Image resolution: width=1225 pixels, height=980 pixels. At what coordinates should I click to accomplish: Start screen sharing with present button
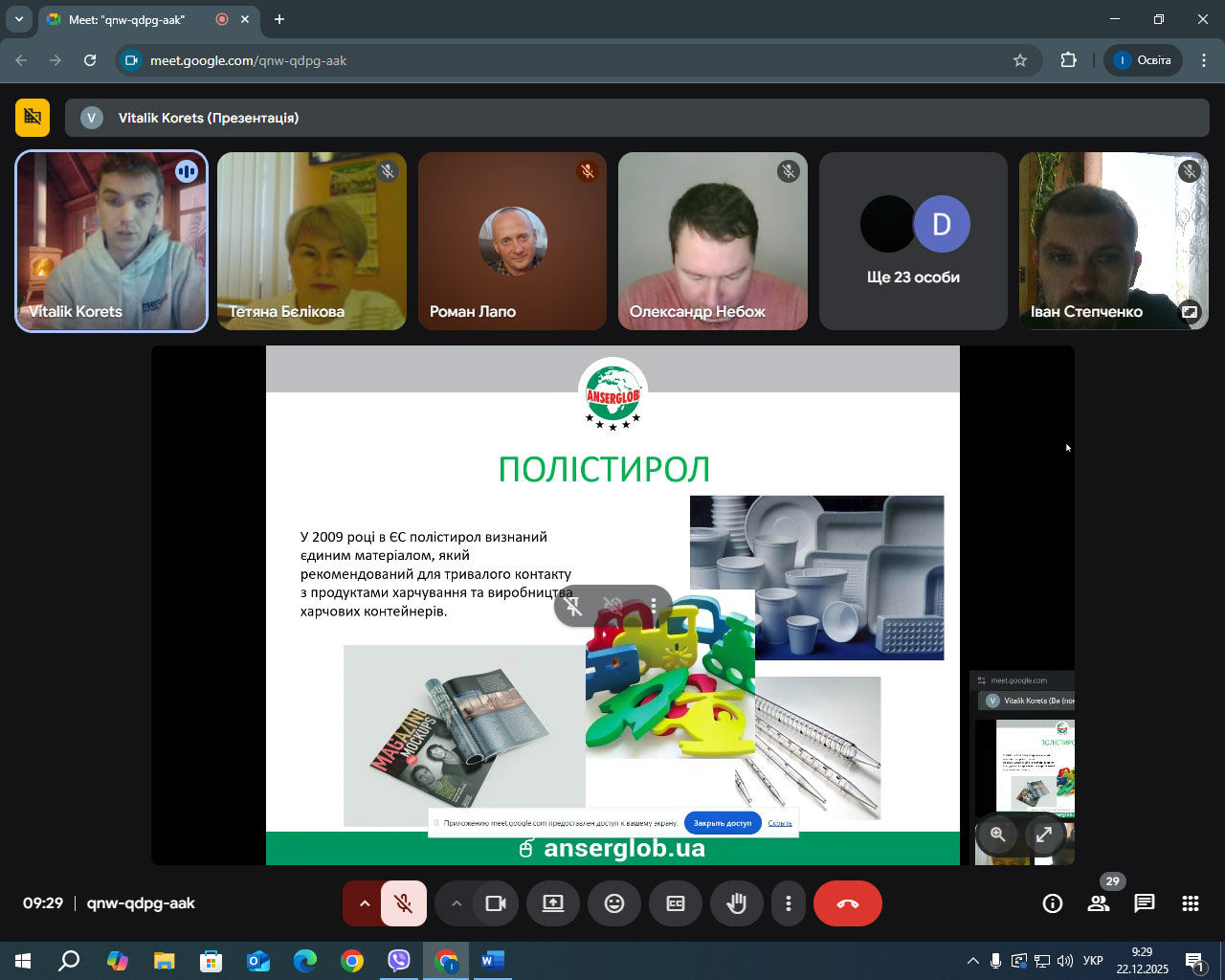553,903
